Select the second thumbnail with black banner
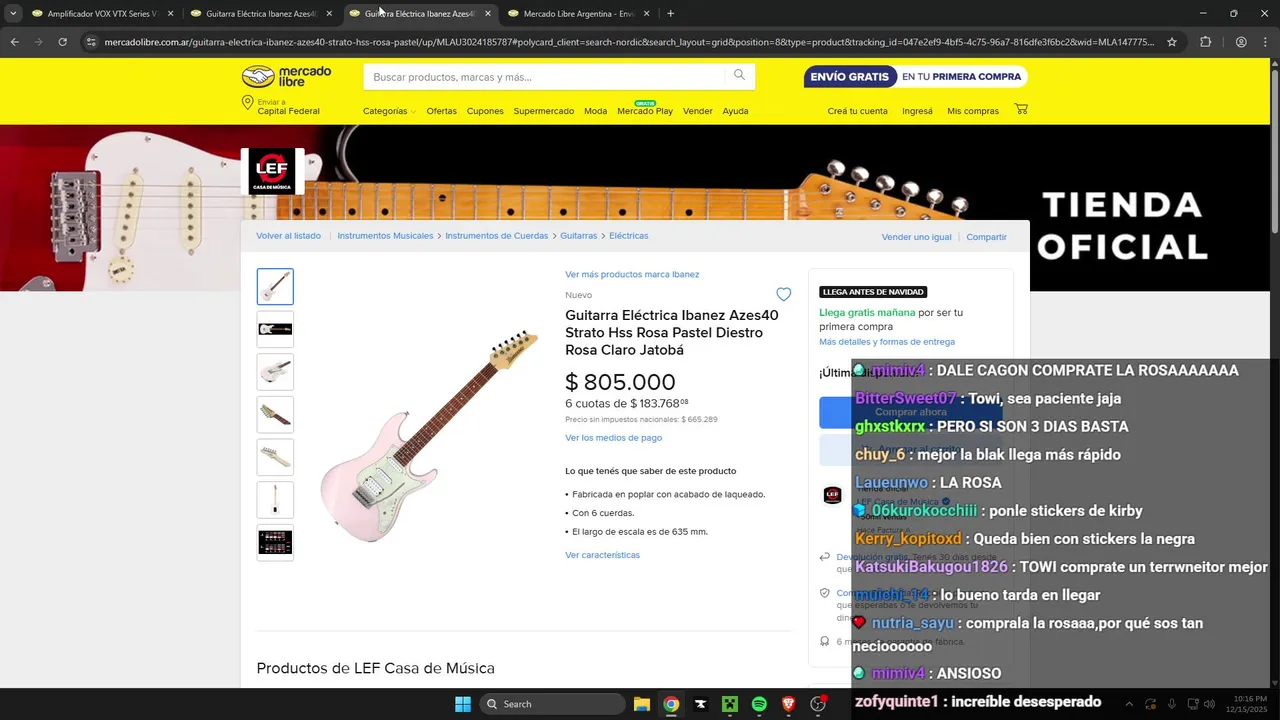This screenshot has height=720, width=1280. [x=275, y=329]
